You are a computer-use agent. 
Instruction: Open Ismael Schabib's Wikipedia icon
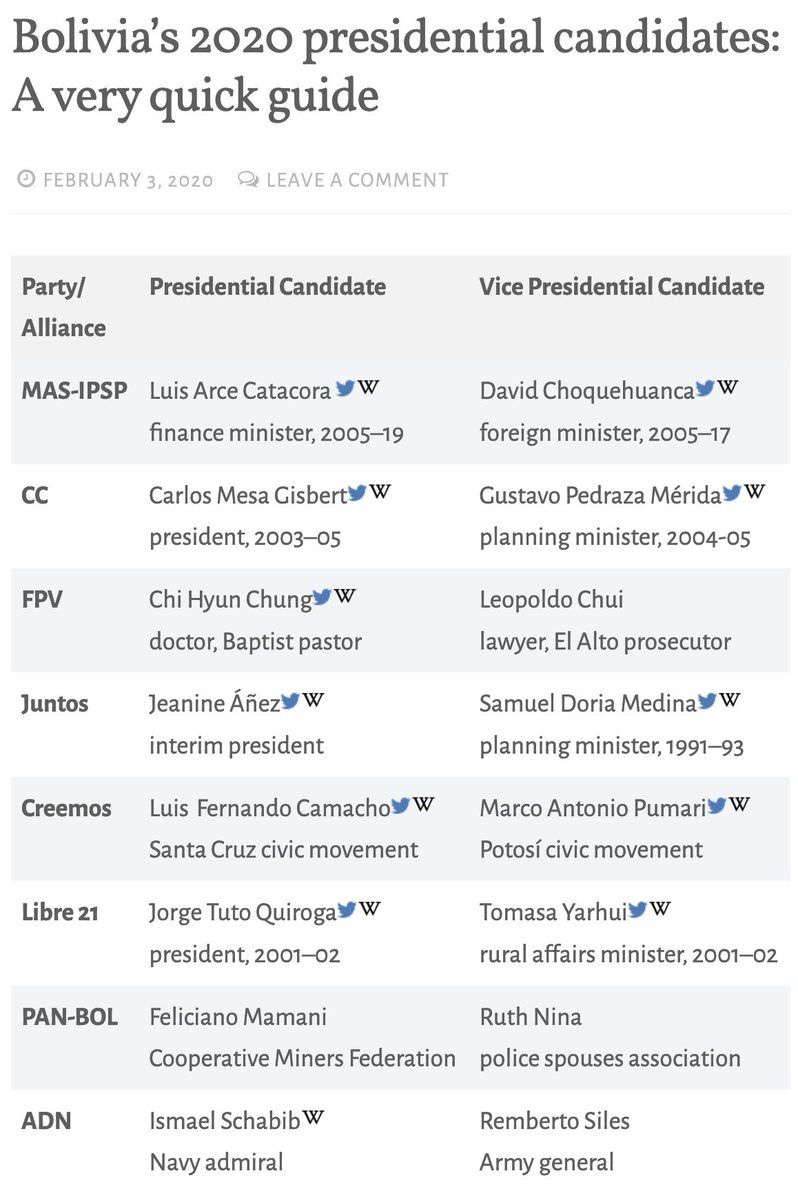[x=313, y=1118]
